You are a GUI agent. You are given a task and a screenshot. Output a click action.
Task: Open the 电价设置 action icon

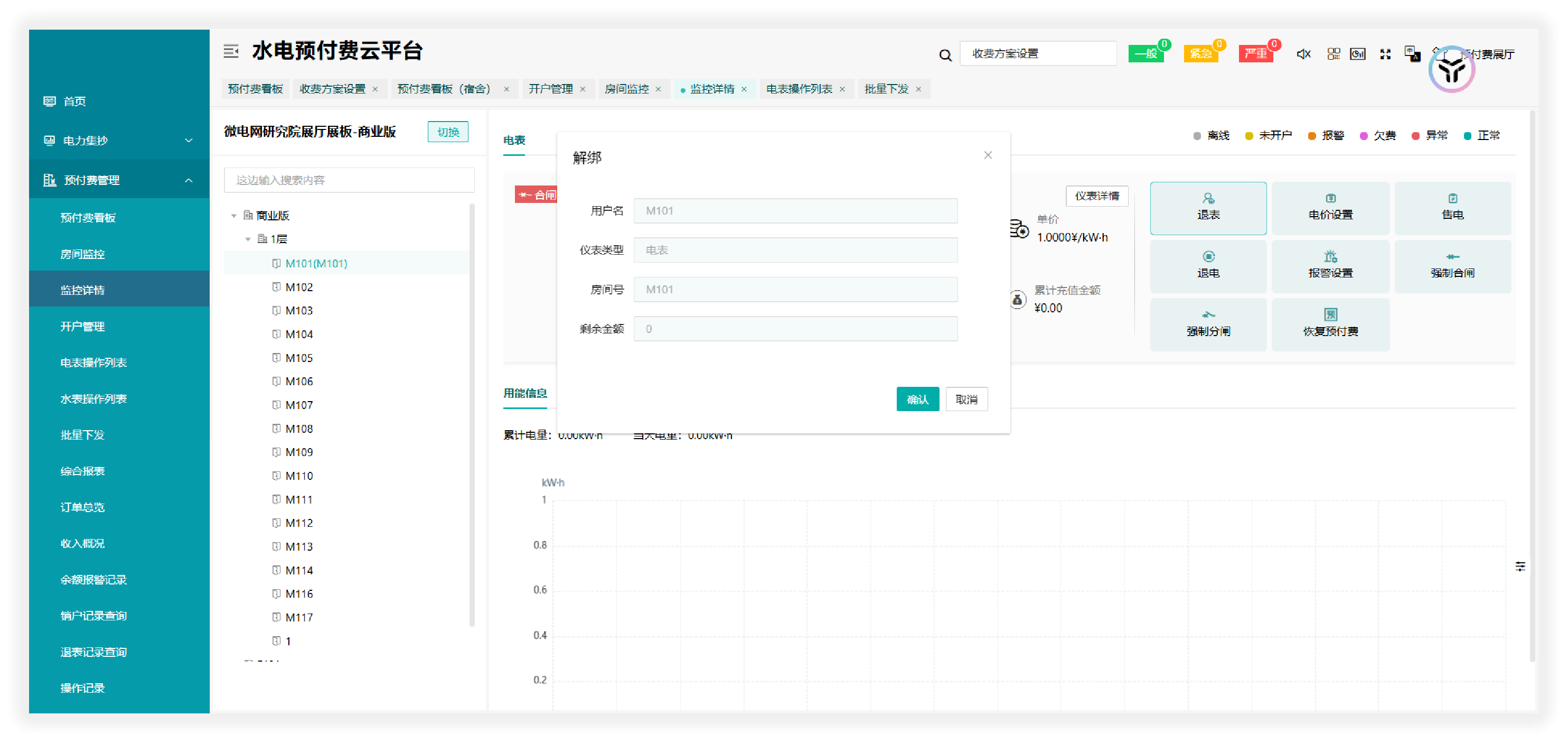point(1331,208)
